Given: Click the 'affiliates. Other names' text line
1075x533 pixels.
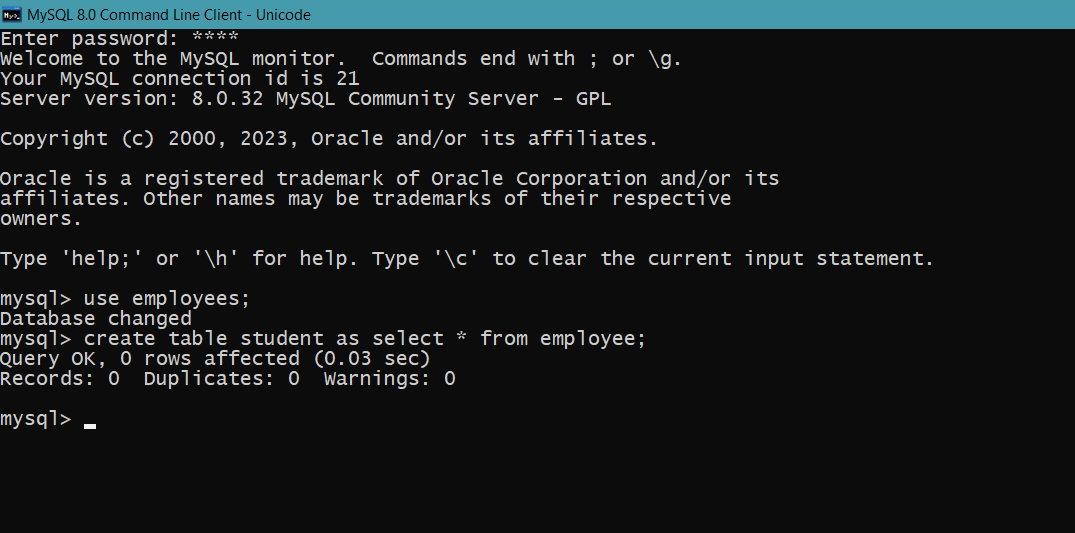Looking at the screenshot, I should pos(365,199).
